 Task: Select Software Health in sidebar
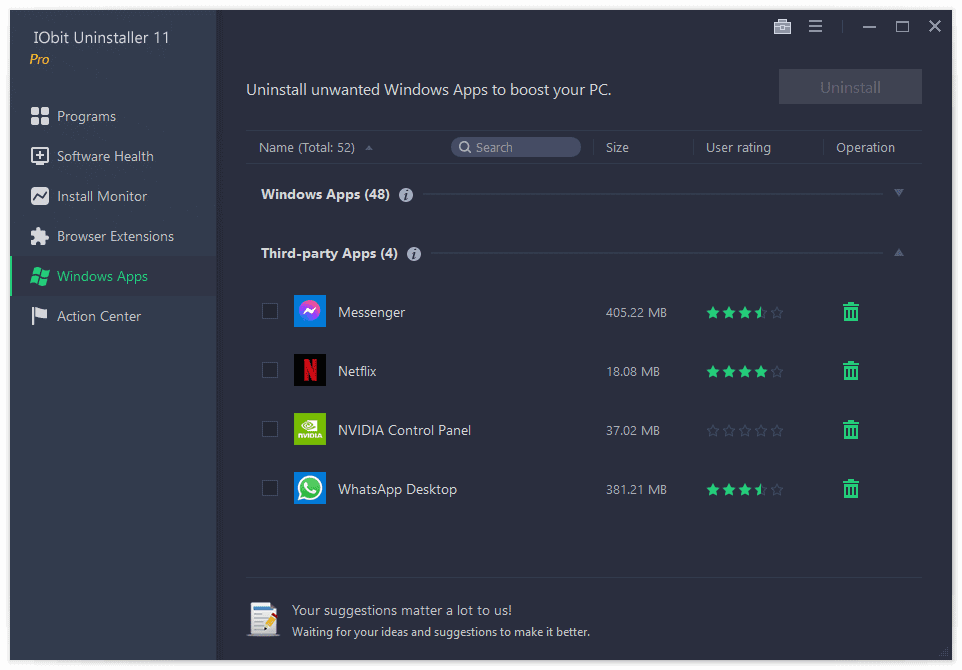(x=106, y=156)
